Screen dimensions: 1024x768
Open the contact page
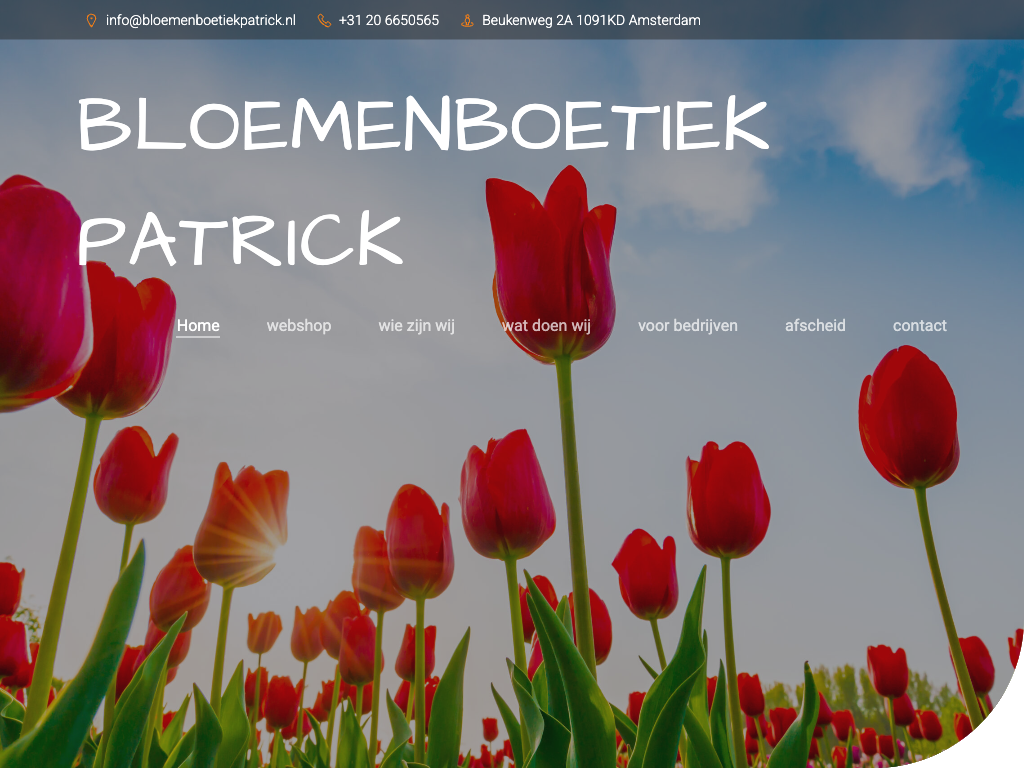point(919,325)
